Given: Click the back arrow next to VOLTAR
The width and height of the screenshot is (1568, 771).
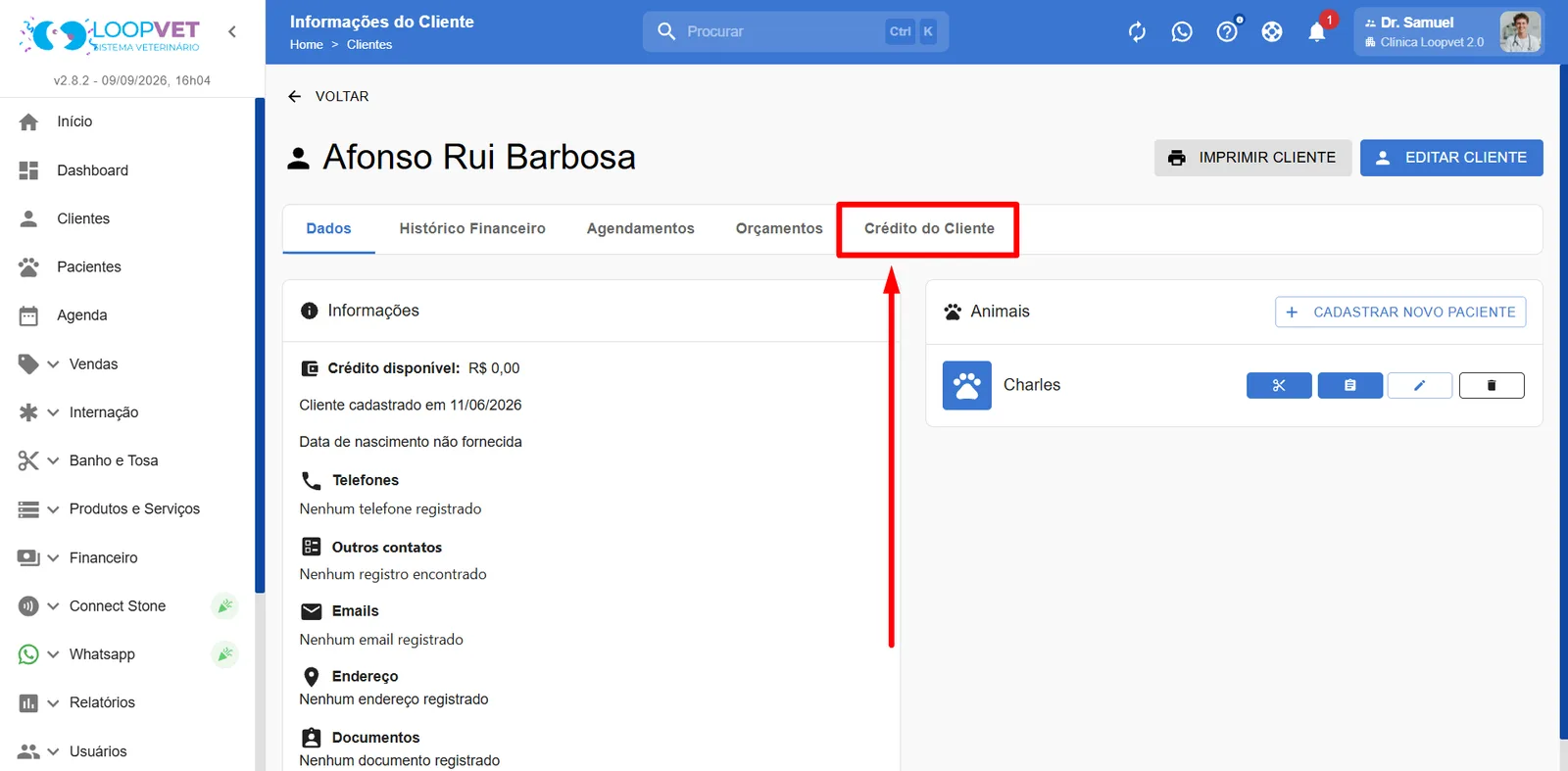Looking at the screenshot, I should (x=294, y=96).
